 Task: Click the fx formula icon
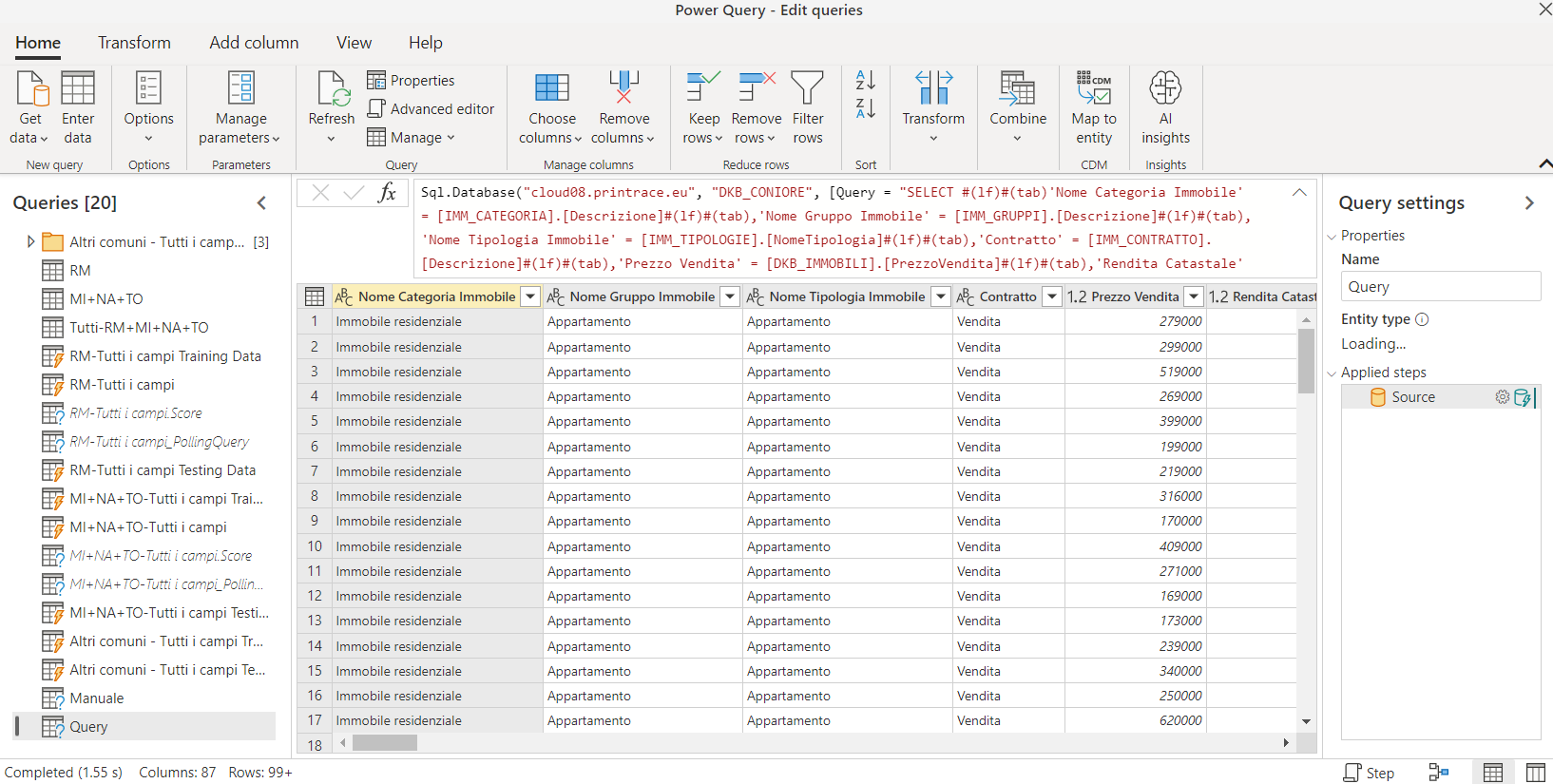tap(387, 193)
